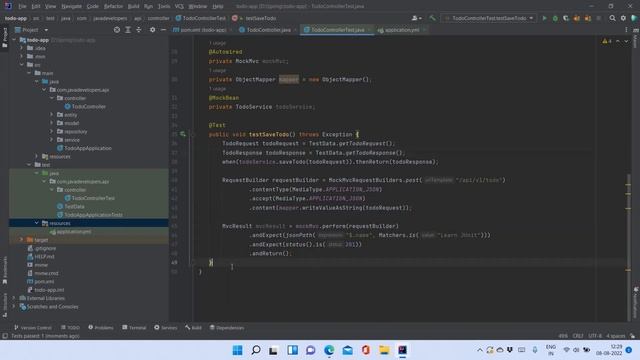The image size is (640, 360).
Task: Collapse all icon in Project panel header
Action: point(139,30)
